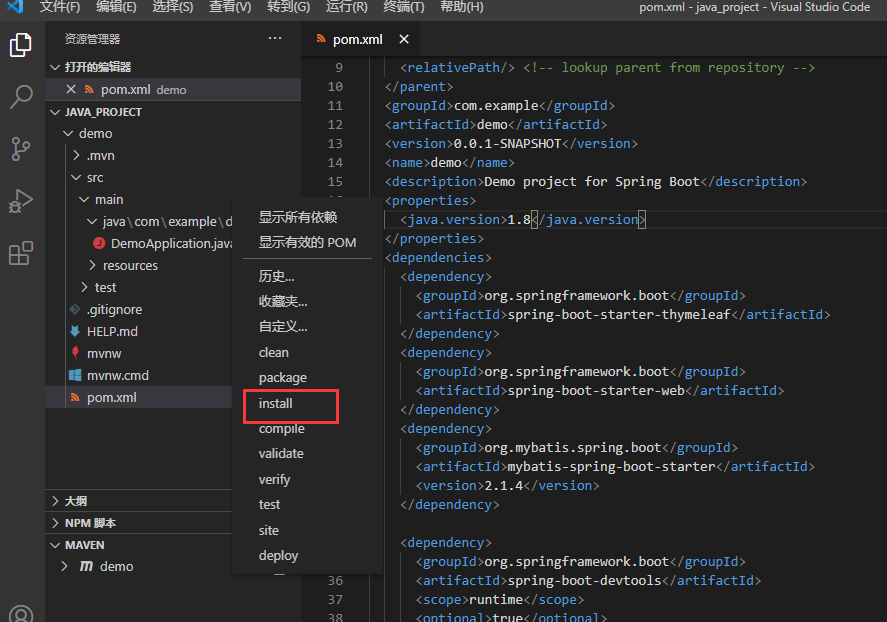
Task: Click the Maven 'm' icon beside demo
Action: [x=86, y=566]
